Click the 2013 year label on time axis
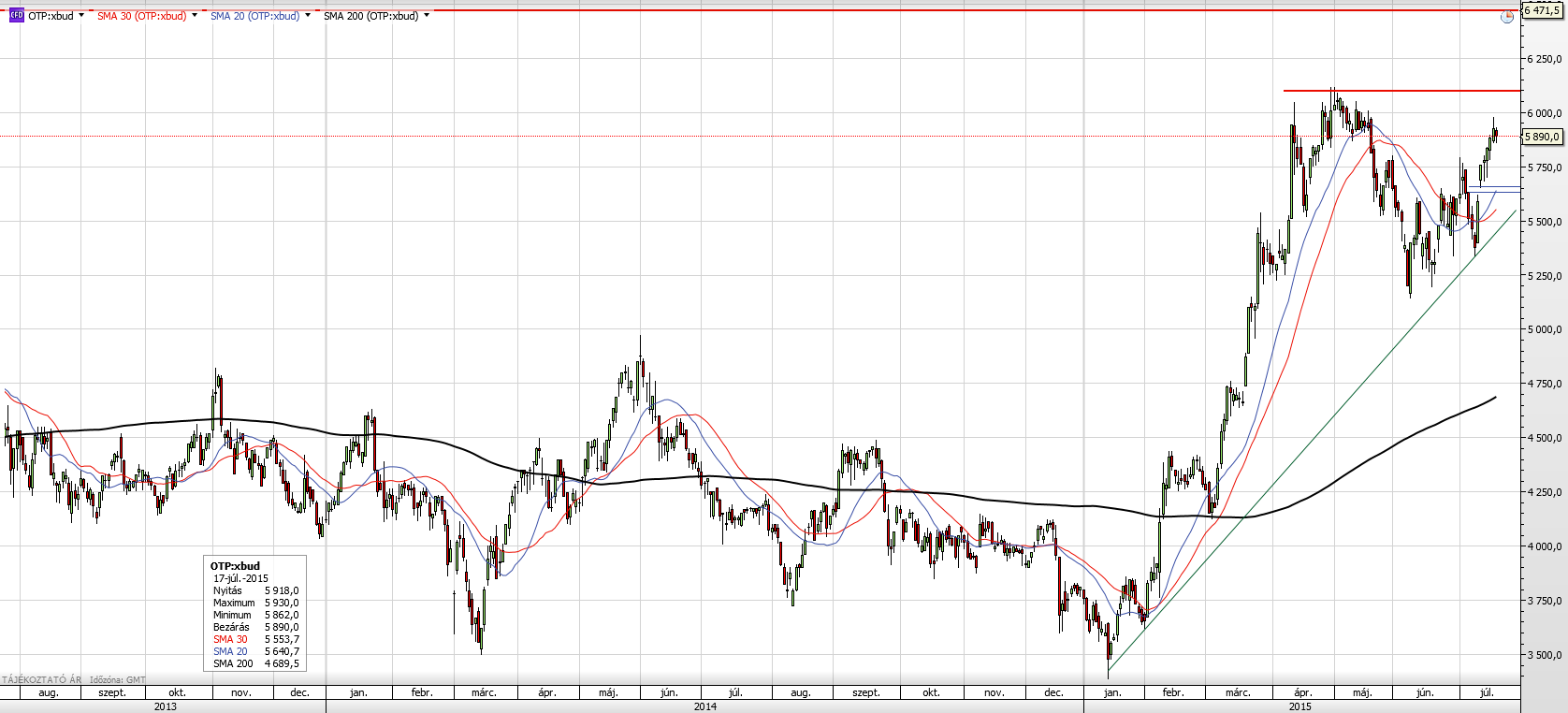This screenshot has height=713, width=1568. [165, 706]
